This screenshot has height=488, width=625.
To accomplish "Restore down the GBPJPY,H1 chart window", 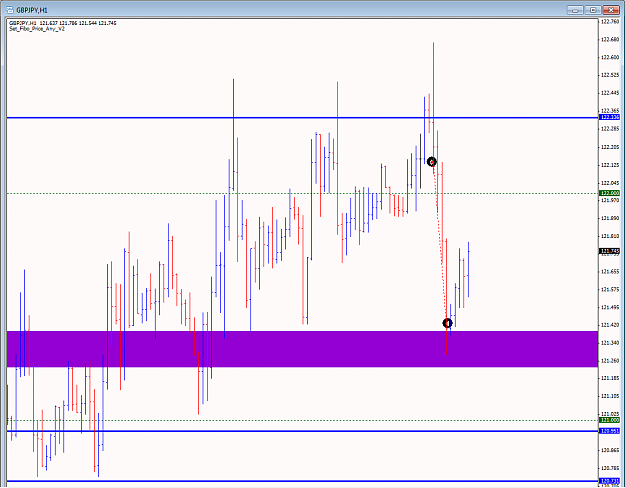I will pyautogui.click(x=593, y=10).
